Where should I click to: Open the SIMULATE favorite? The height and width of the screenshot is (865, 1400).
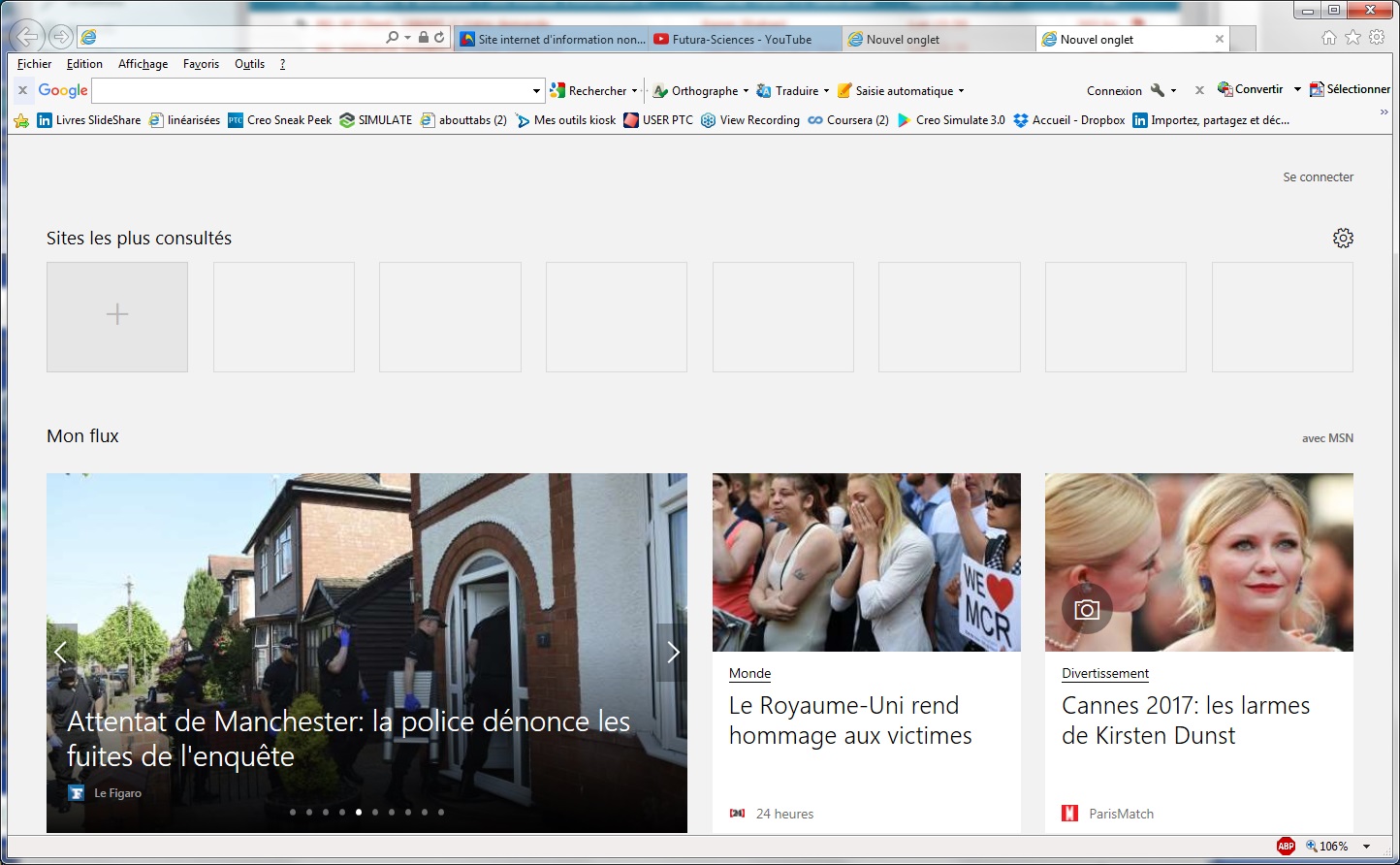(x=376, y=120)
